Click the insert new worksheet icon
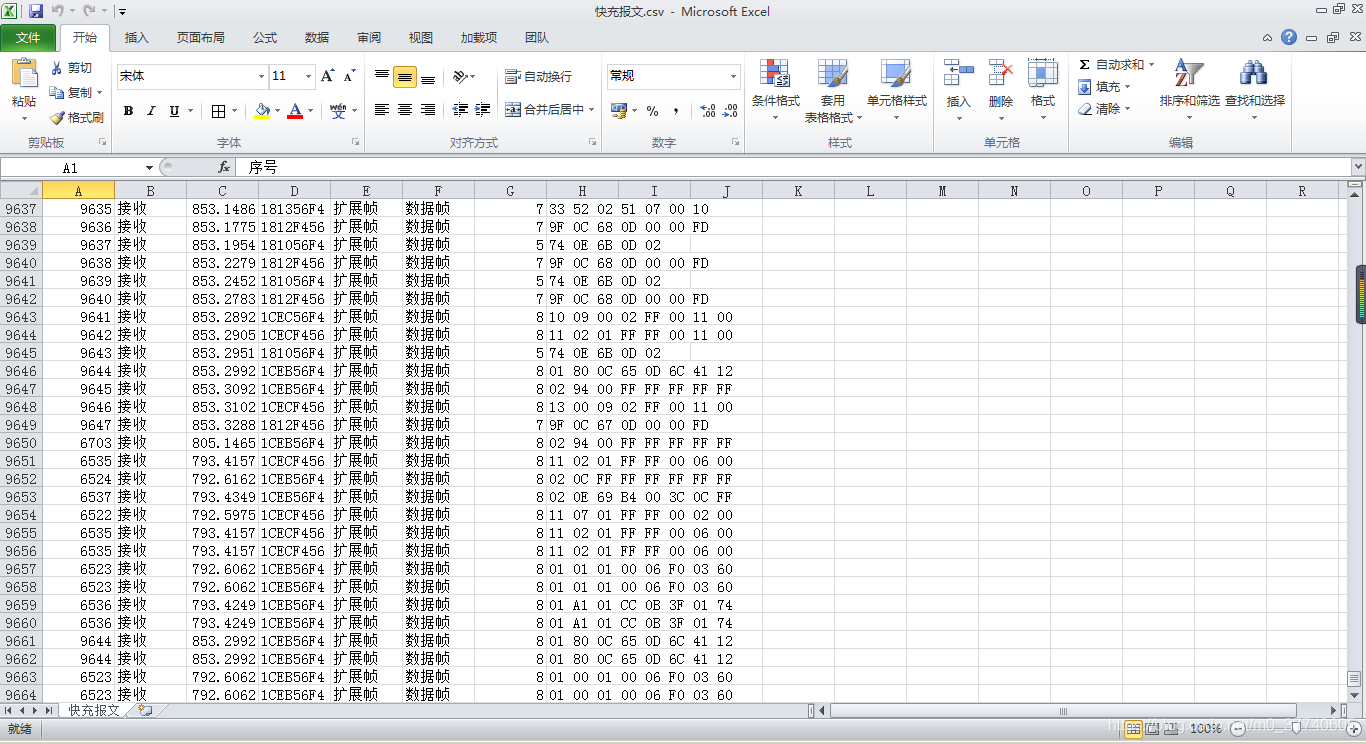The image size is (1366, 744). (x=146, y=710)
